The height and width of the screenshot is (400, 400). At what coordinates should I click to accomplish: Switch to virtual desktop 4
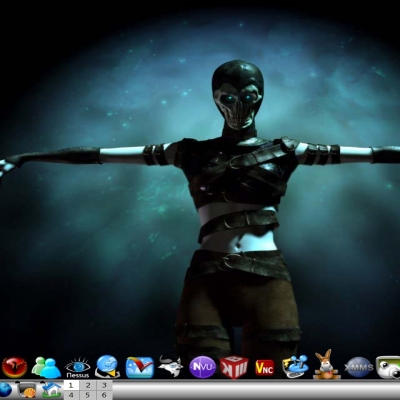coord(71,395)
